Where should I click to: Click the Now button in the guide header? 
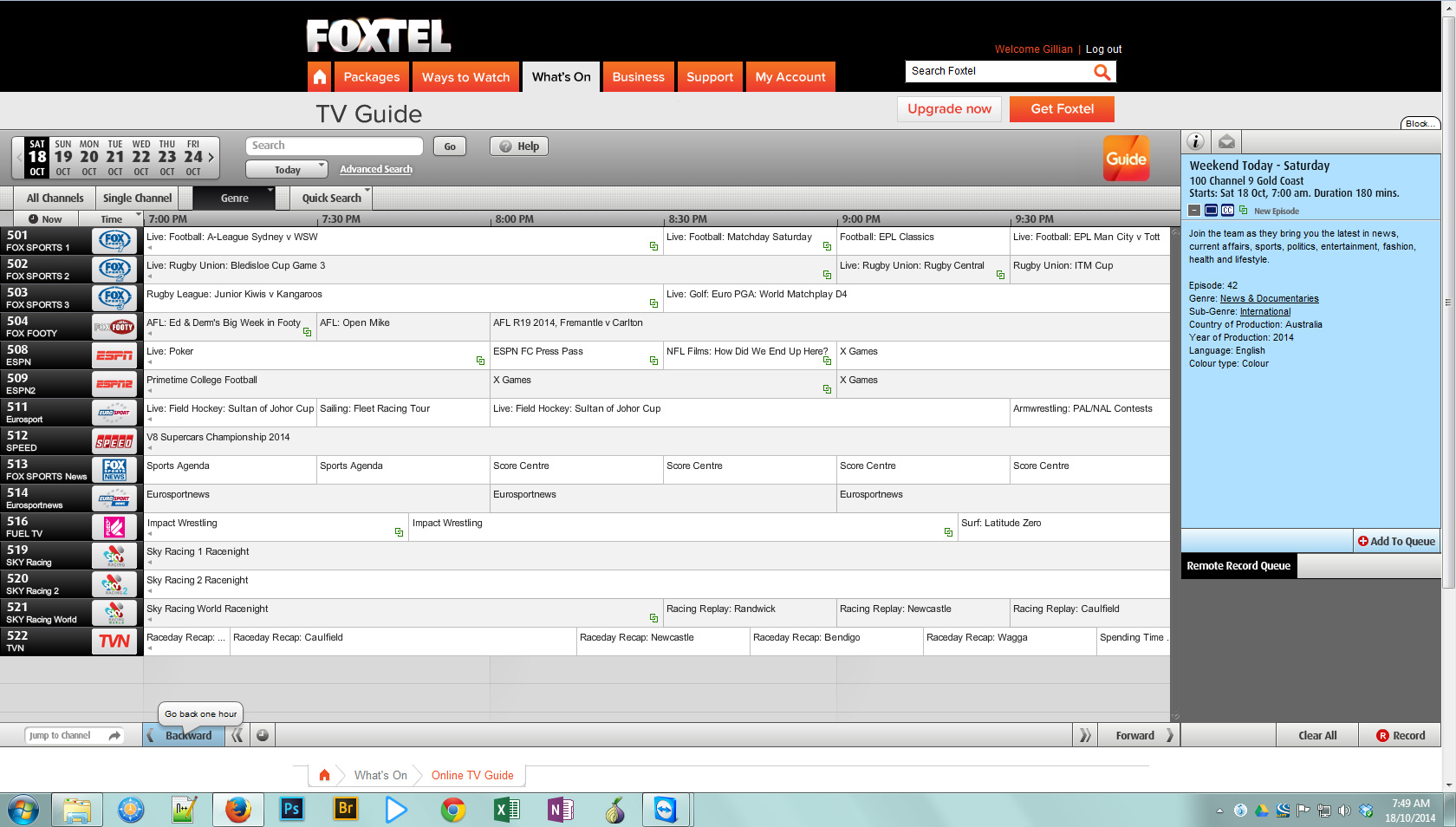point(45,219)
